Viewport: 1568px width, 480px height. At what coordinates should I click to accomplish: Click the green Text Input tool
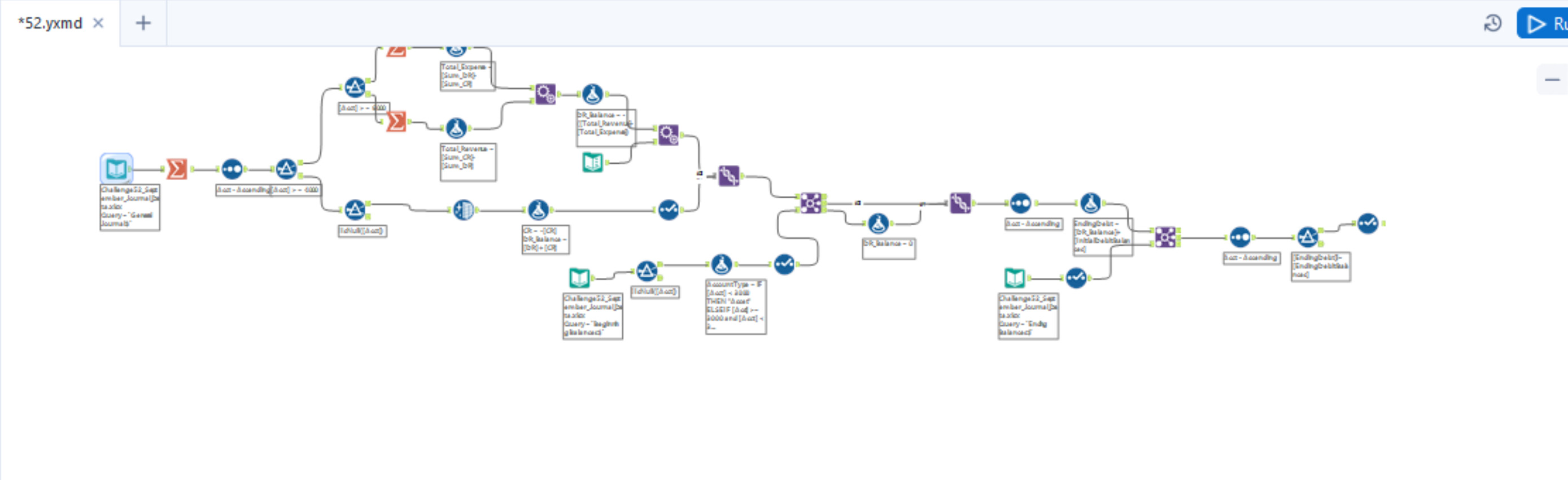592,162
